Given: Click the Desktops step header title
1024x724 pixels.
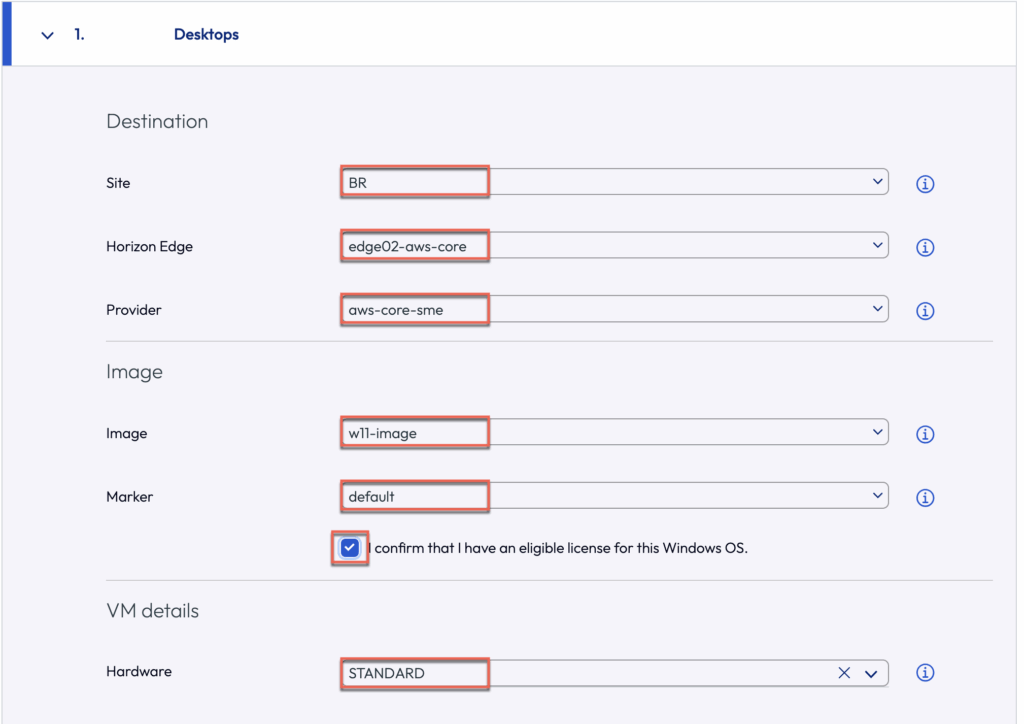Looking at the screenshot, I should click(206, 35).
